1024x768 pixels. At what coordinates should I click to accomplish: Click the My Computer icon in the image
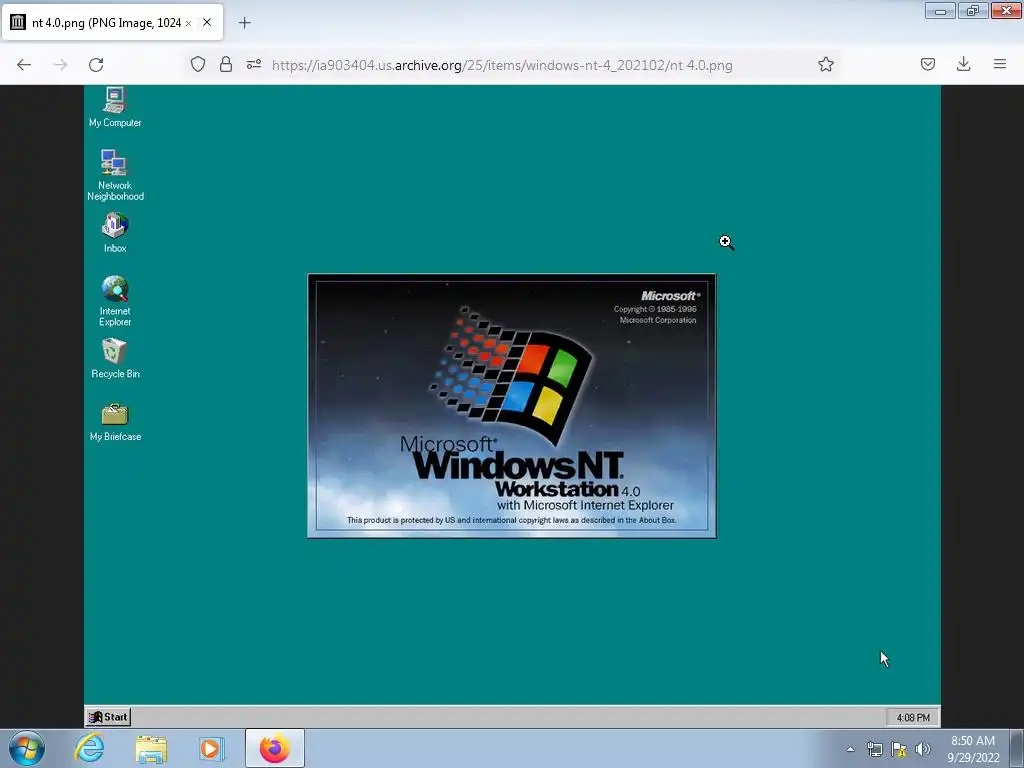point(115,108)
